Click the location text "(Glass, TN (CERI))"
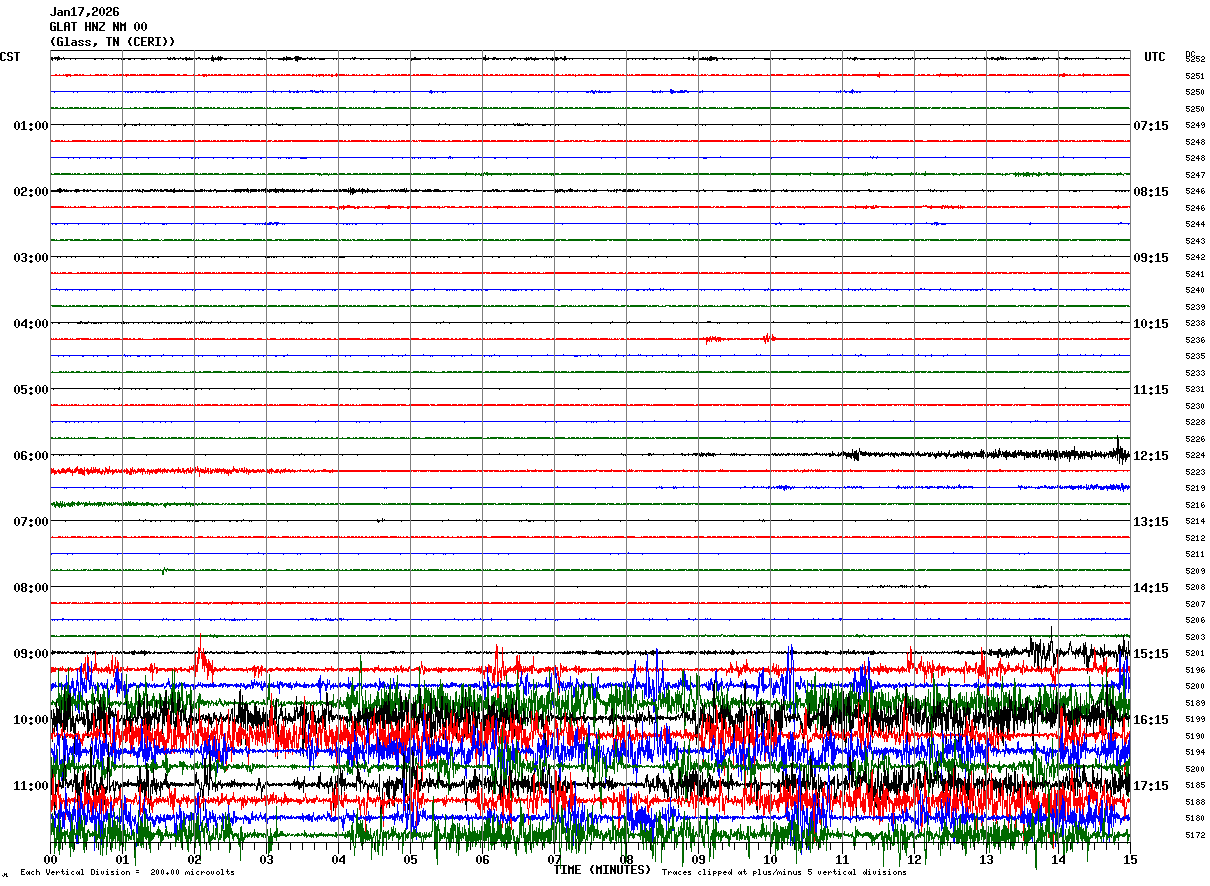1210x886 pixels. 112,42
